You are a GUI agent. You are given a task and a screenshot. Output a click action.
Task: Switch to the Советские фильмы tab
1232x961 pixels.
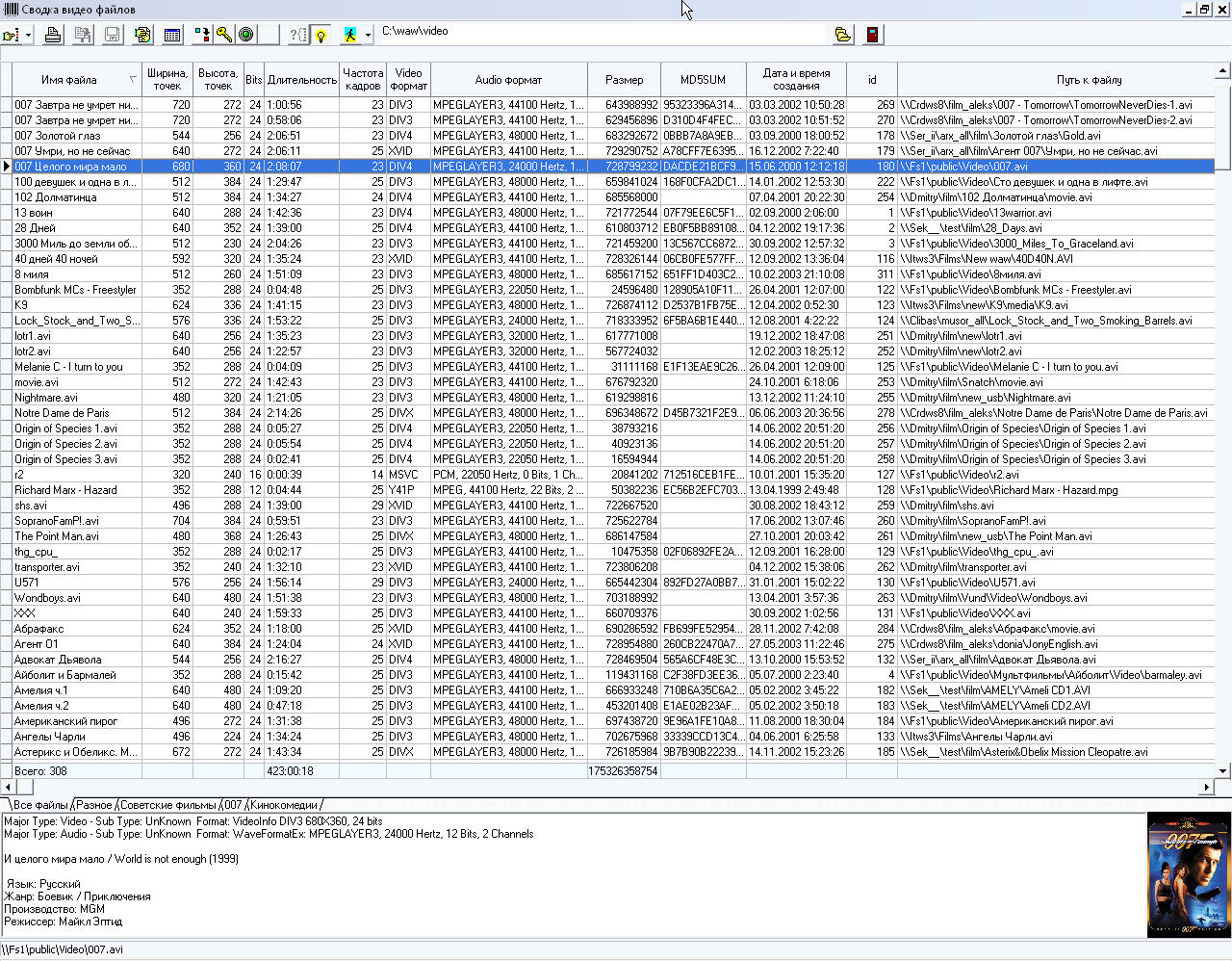pyautogui.click(x=168, y=805)
